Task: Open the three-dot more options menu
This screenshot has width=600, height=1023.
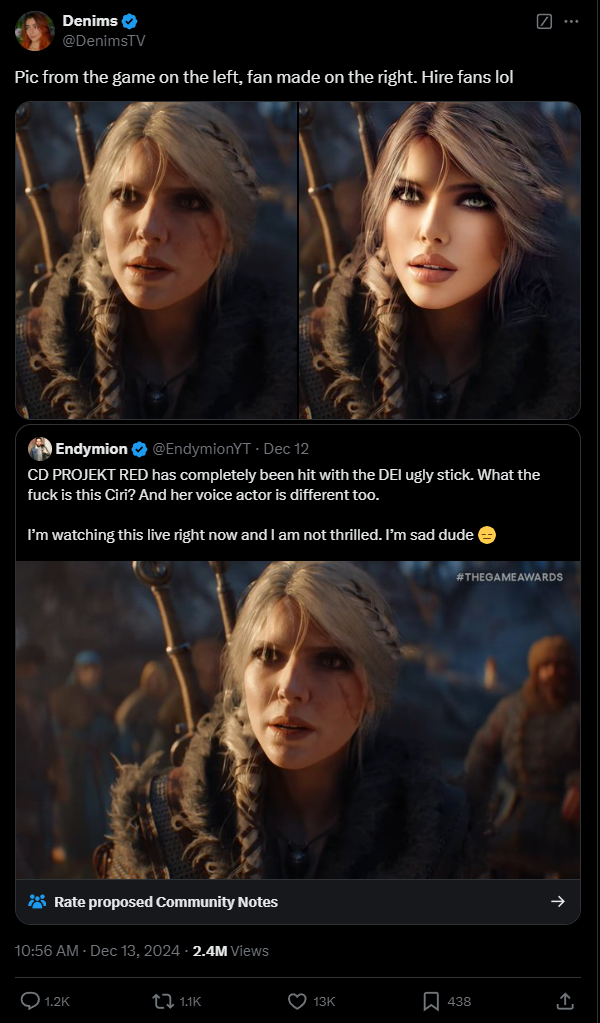Action: tap(571, 22)
